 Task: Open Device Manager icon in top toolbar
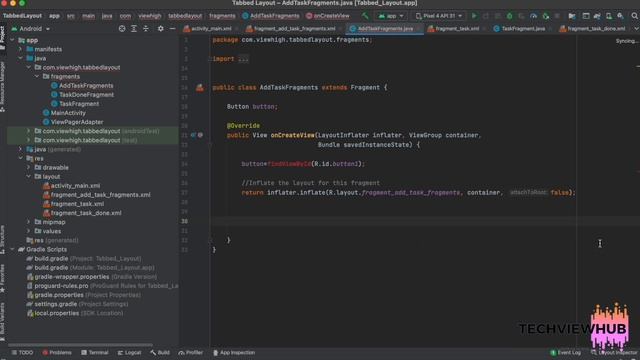click(x=609, y=16)
